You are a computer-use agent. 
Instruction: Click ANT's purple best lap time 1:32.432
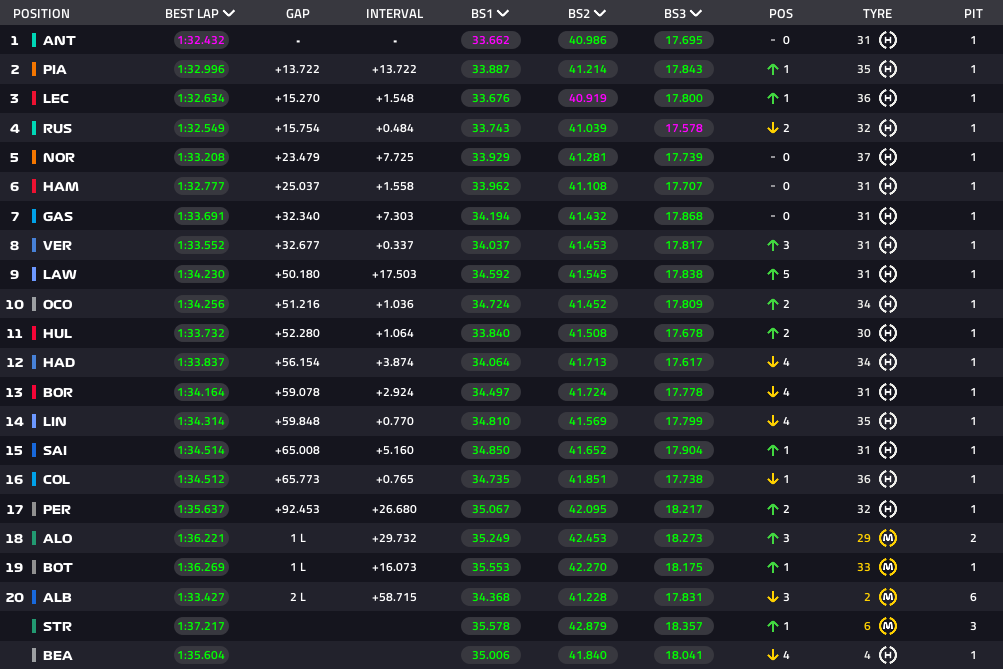point(201,41)
